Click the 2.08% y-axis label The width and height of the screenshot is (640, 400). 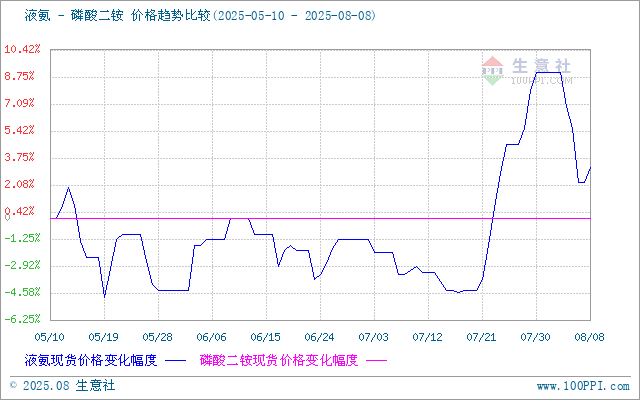pyautogui.click(x=22, y=184)
